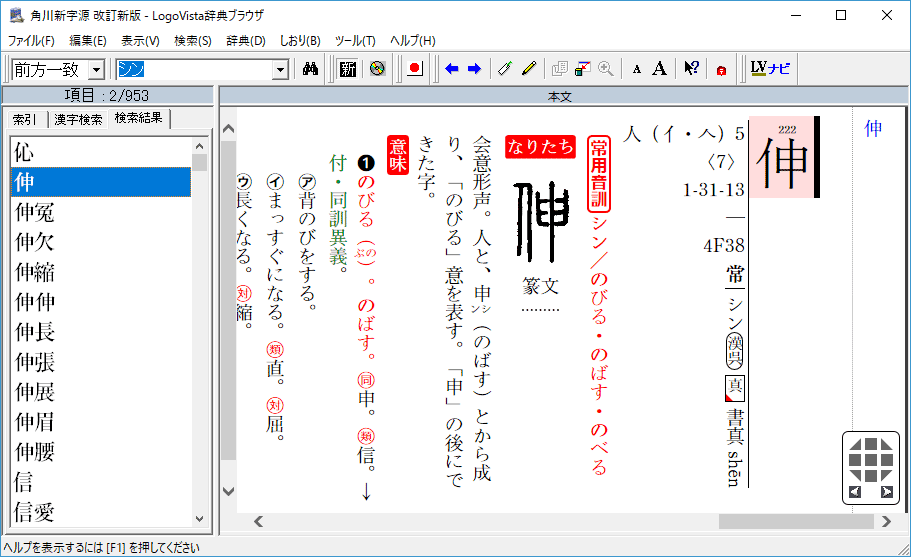Expand the search term history dropdown
This screenshot has height=557, width=911.
[280, 69]
